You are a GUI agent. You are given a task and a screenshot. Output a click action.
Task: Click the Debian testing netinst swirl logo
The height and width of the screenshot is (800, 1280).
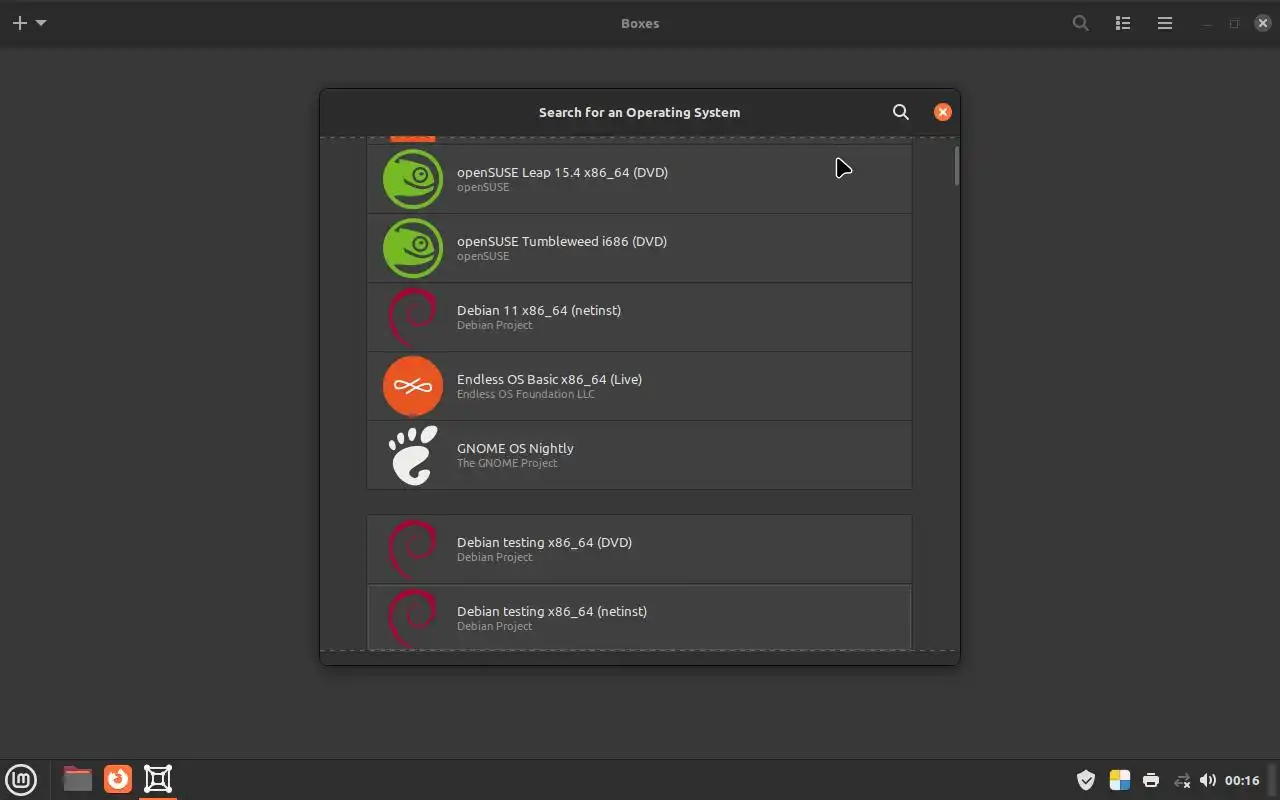[412, 618]
